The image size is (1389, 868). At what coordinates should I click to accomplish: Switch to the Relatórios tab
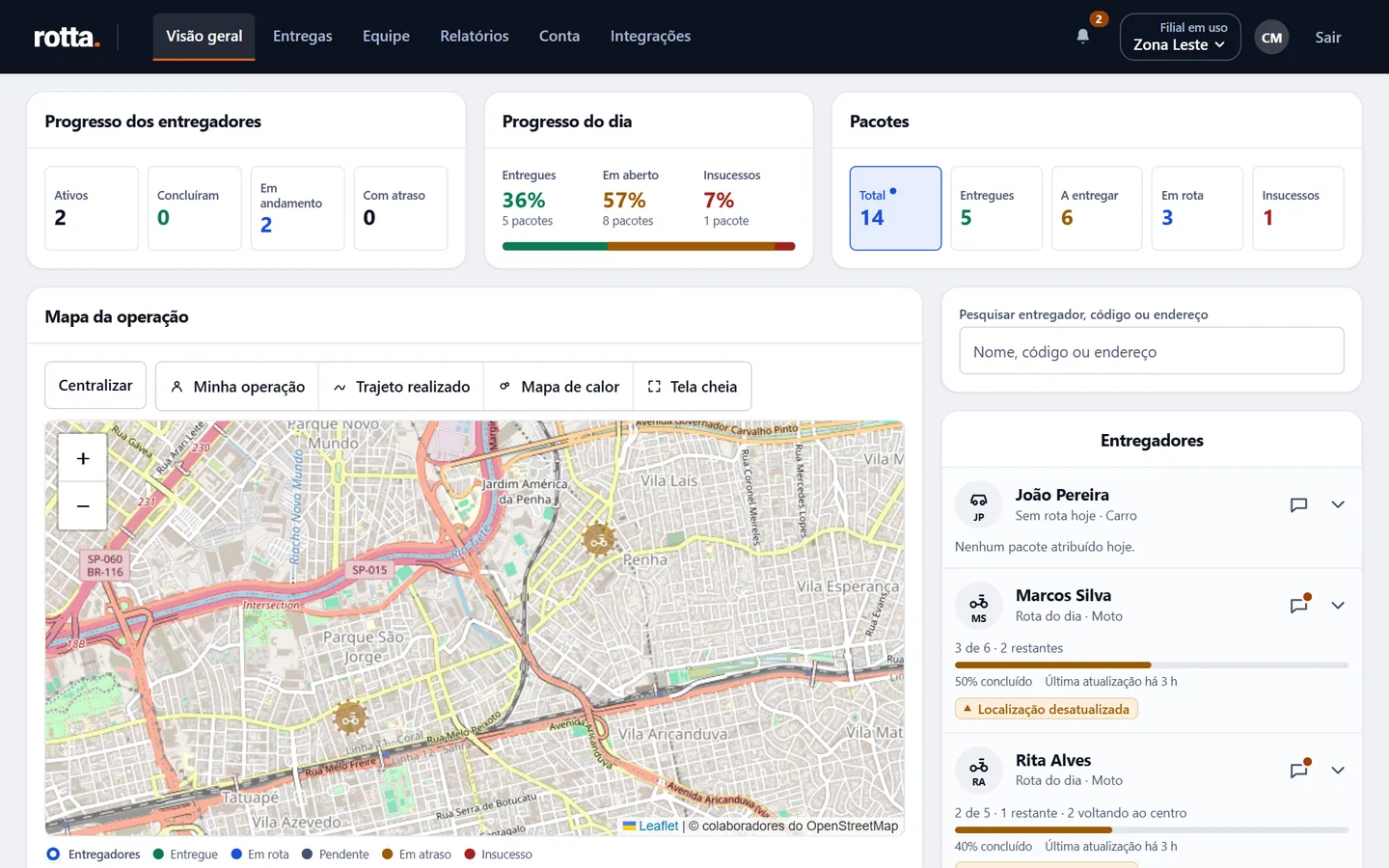tap(475, 37)
